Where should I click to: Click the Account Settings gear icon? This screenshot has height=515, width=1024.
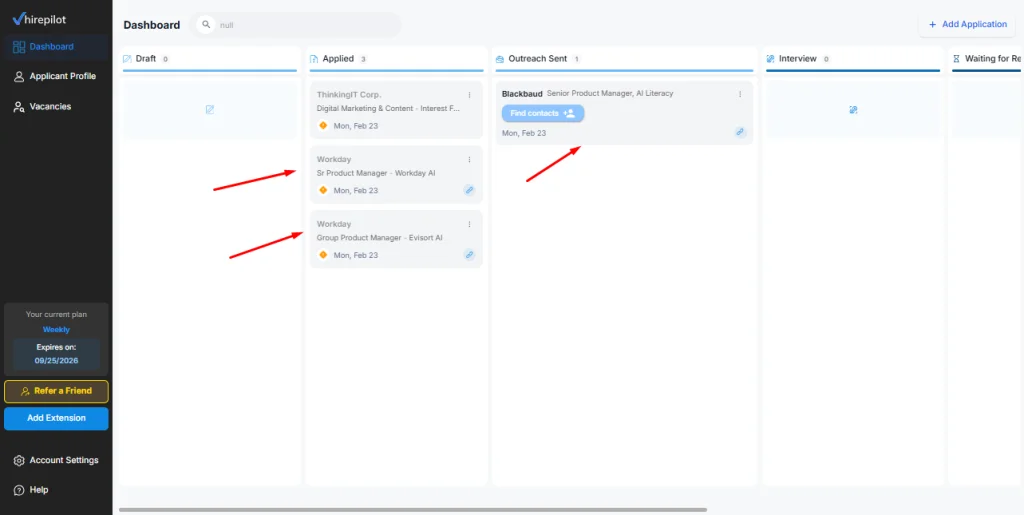[19, 460]
